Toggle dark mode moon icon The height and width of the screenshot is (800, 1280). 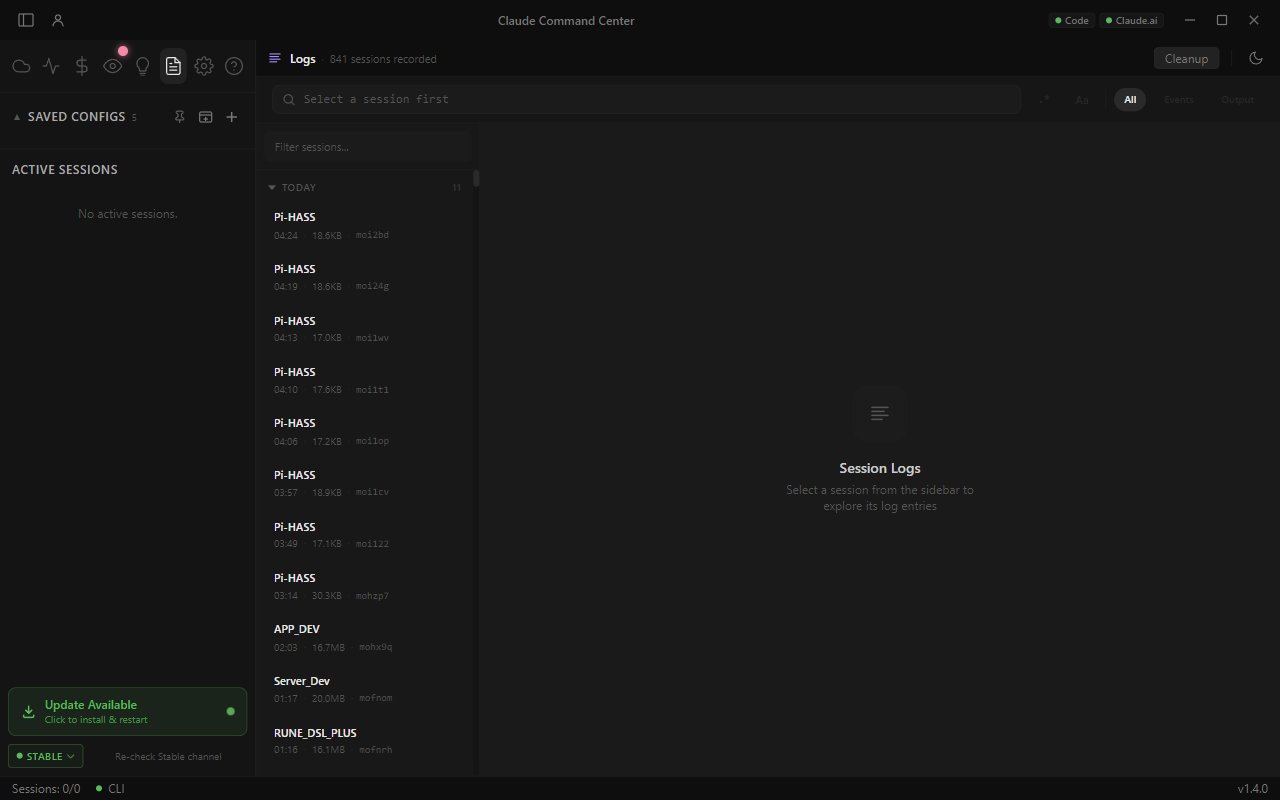[1256, 58]
